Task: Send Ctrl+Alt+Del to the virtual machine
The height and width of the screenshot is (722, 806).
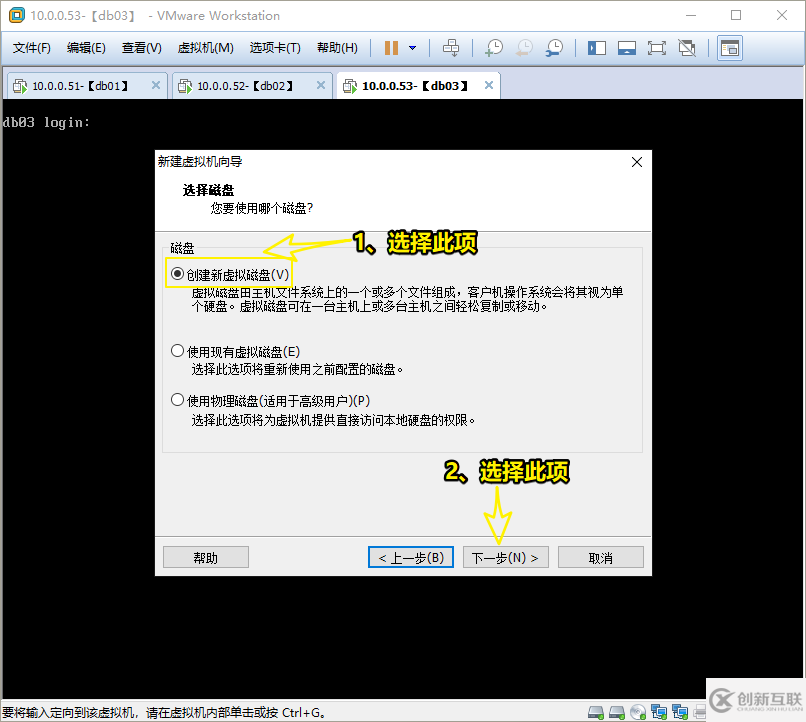Action: click(451, 48)
